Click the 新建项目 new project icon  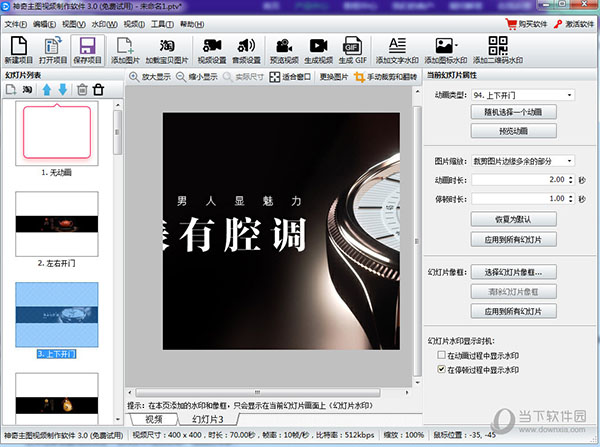click(x=18, y=50)
